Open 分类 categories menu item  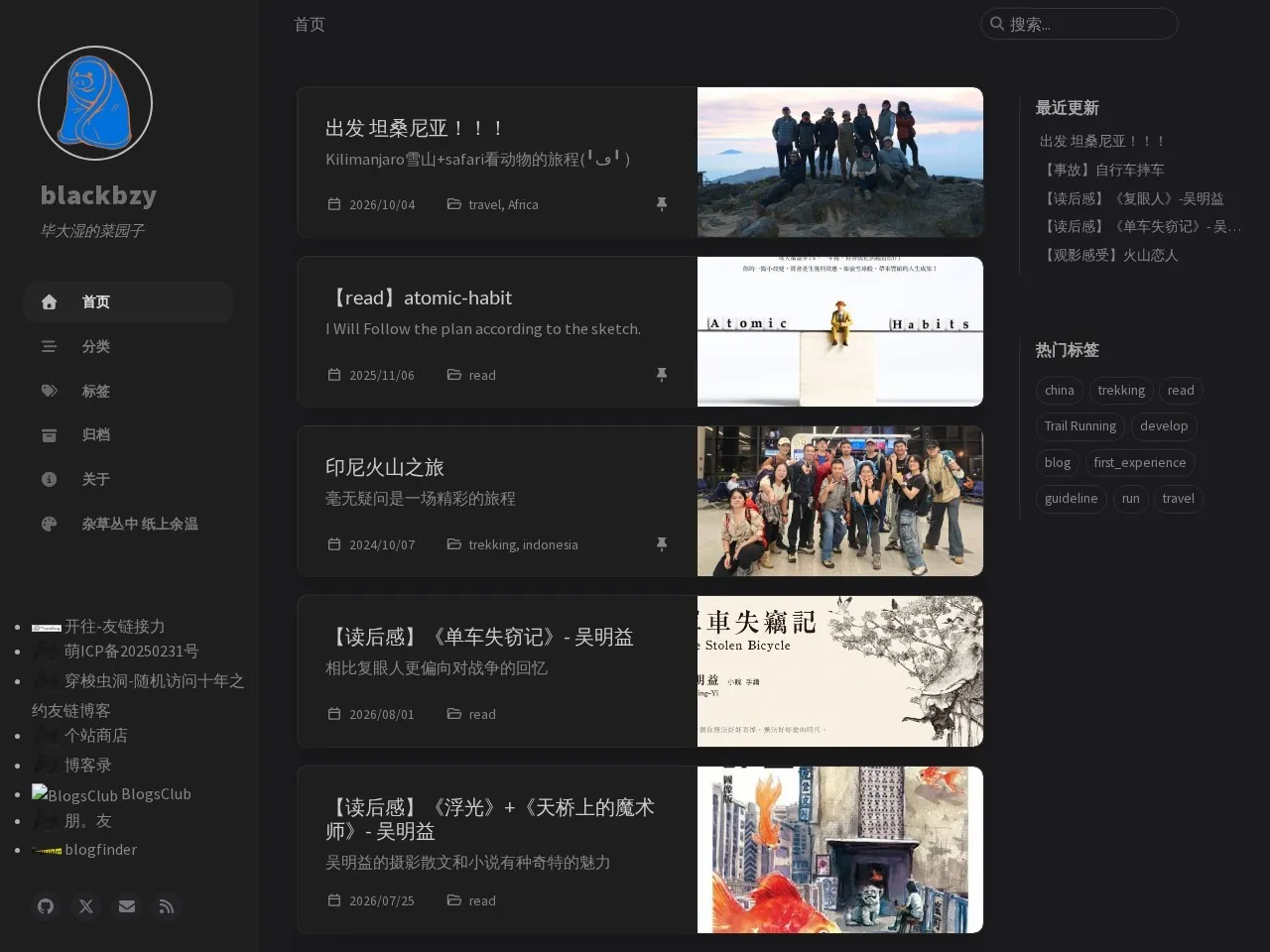tap(128, 346)
